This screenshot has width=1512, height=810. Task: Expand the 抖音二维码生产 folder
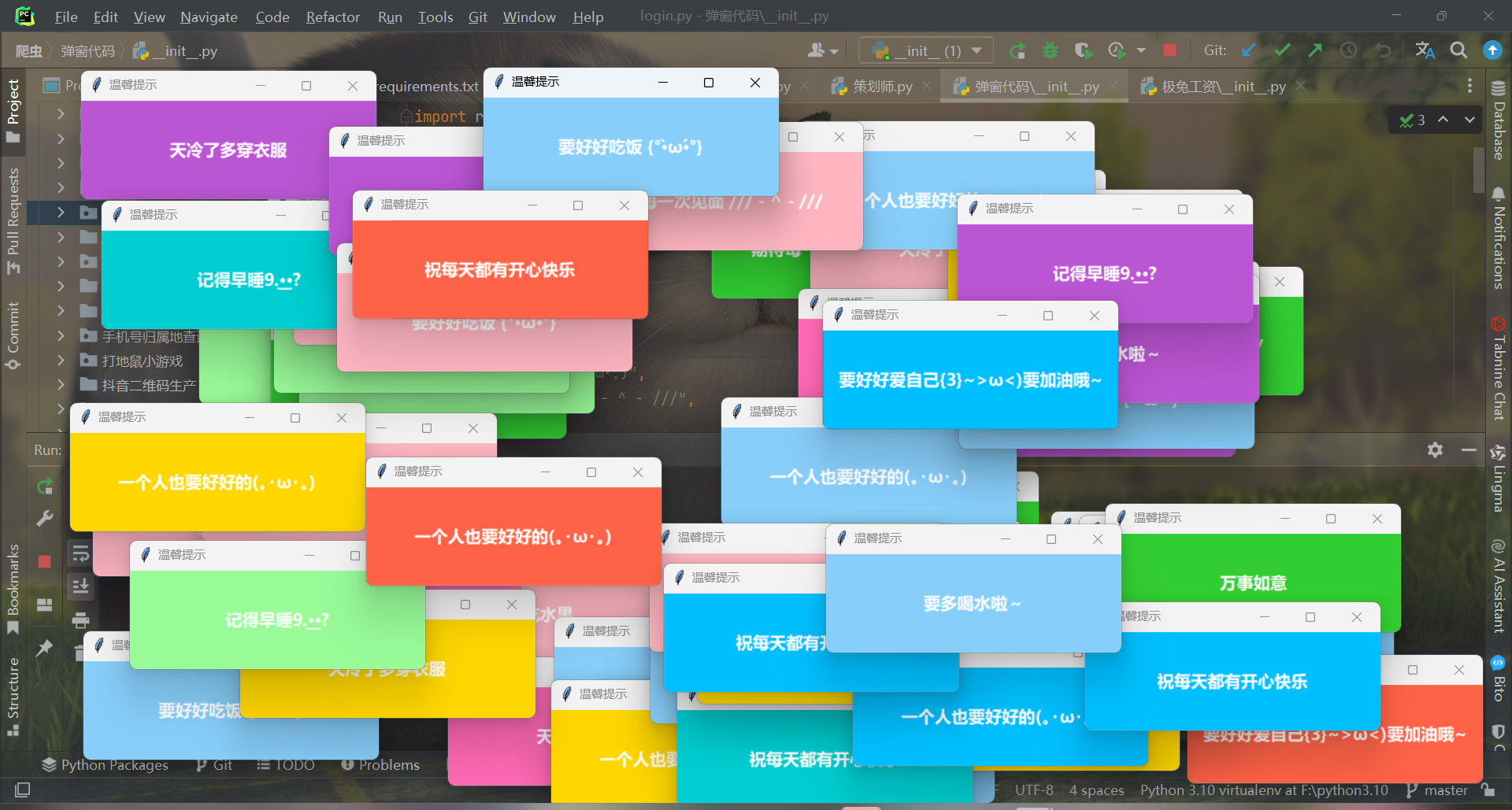(61, 385)
